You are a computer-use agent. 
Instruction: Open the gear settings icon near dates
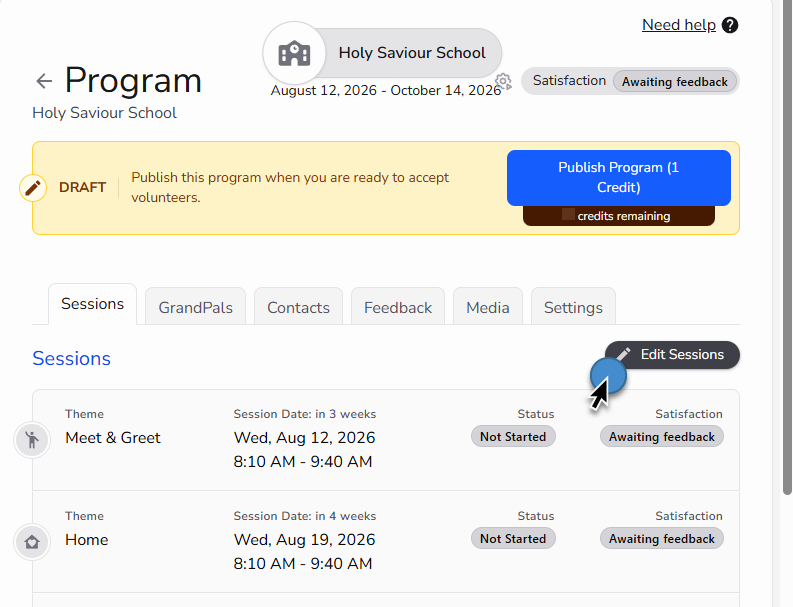tap(503, 81)
